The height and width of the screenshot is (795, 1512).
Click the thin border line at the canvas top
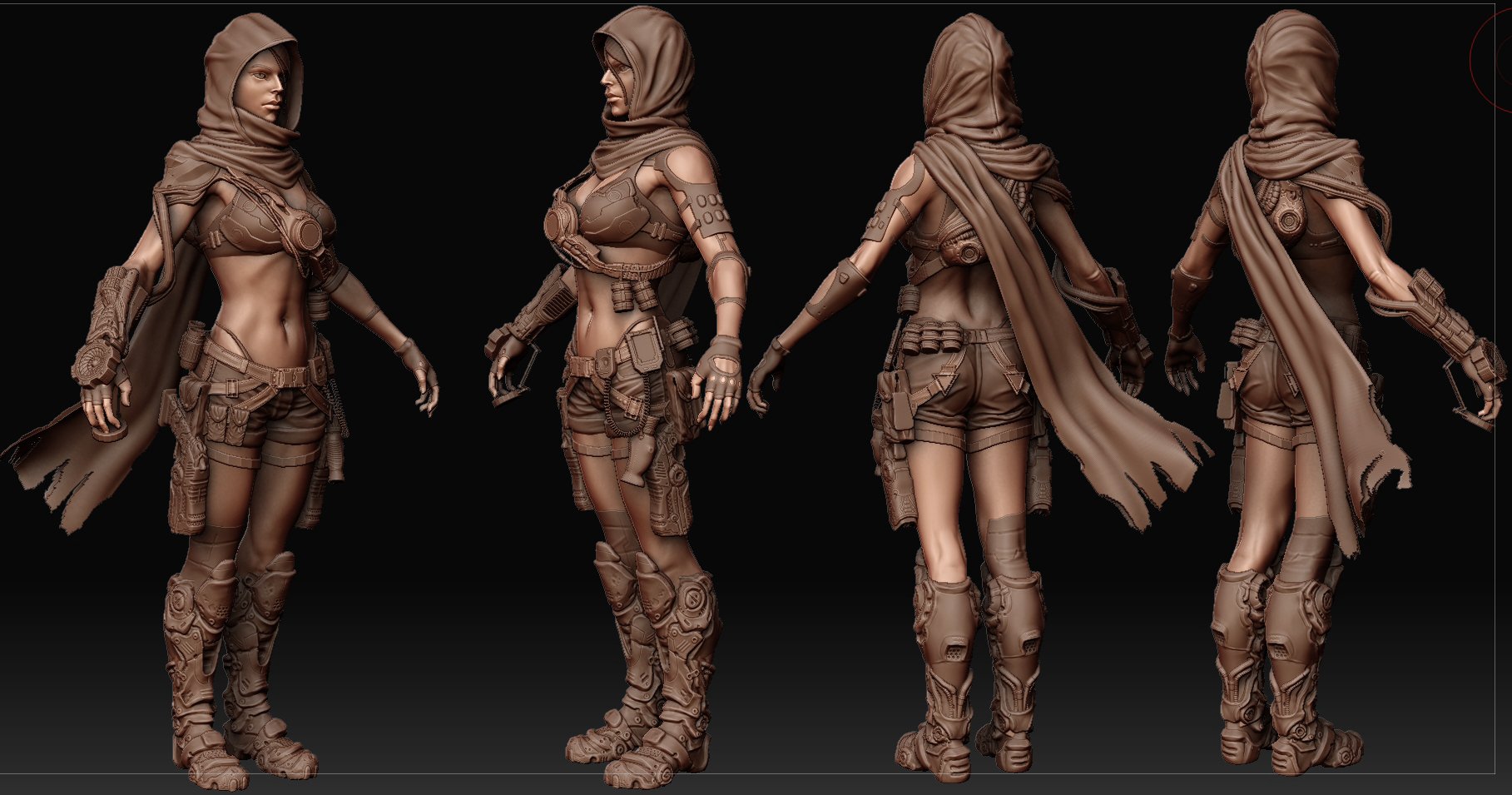point(749,2)
